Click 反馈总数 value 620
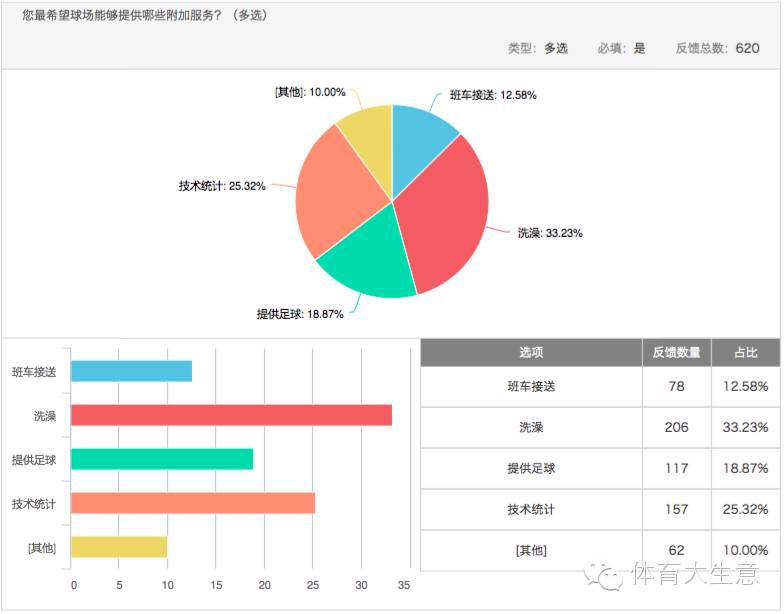The height and width of the screenshot is (614, 784). (x=748, y=48)
